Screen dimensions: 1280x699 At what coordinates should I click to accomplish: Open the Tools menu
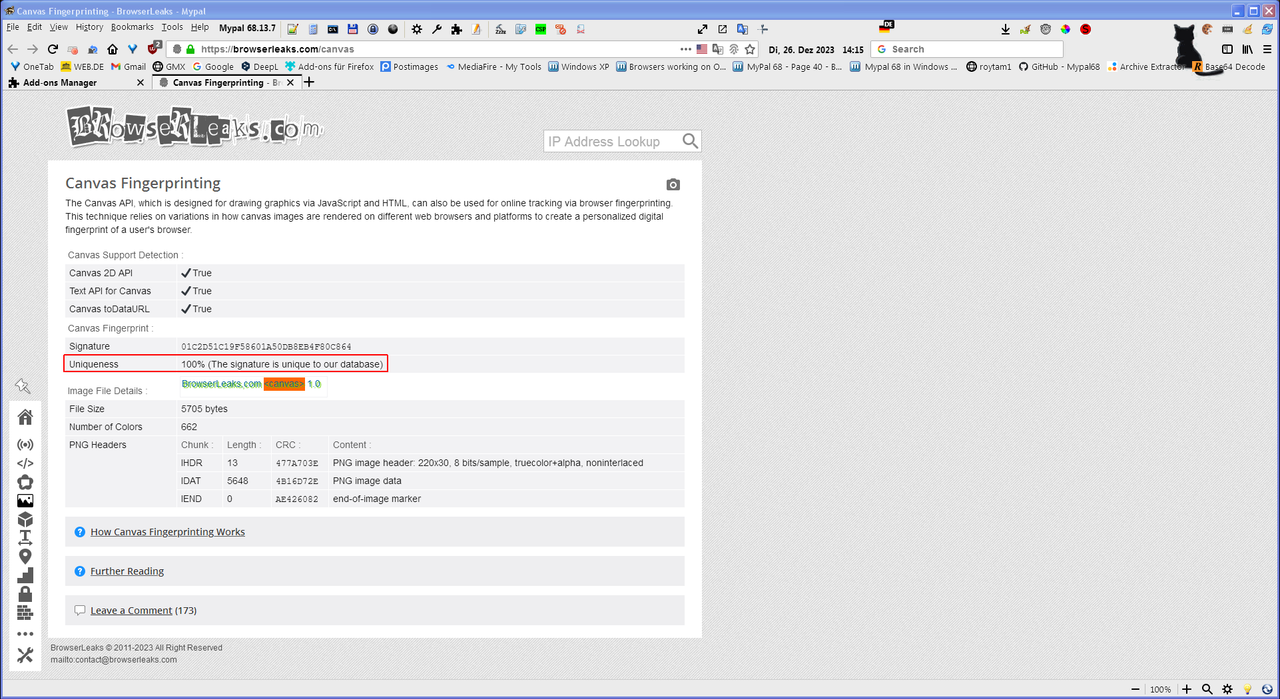172,28
